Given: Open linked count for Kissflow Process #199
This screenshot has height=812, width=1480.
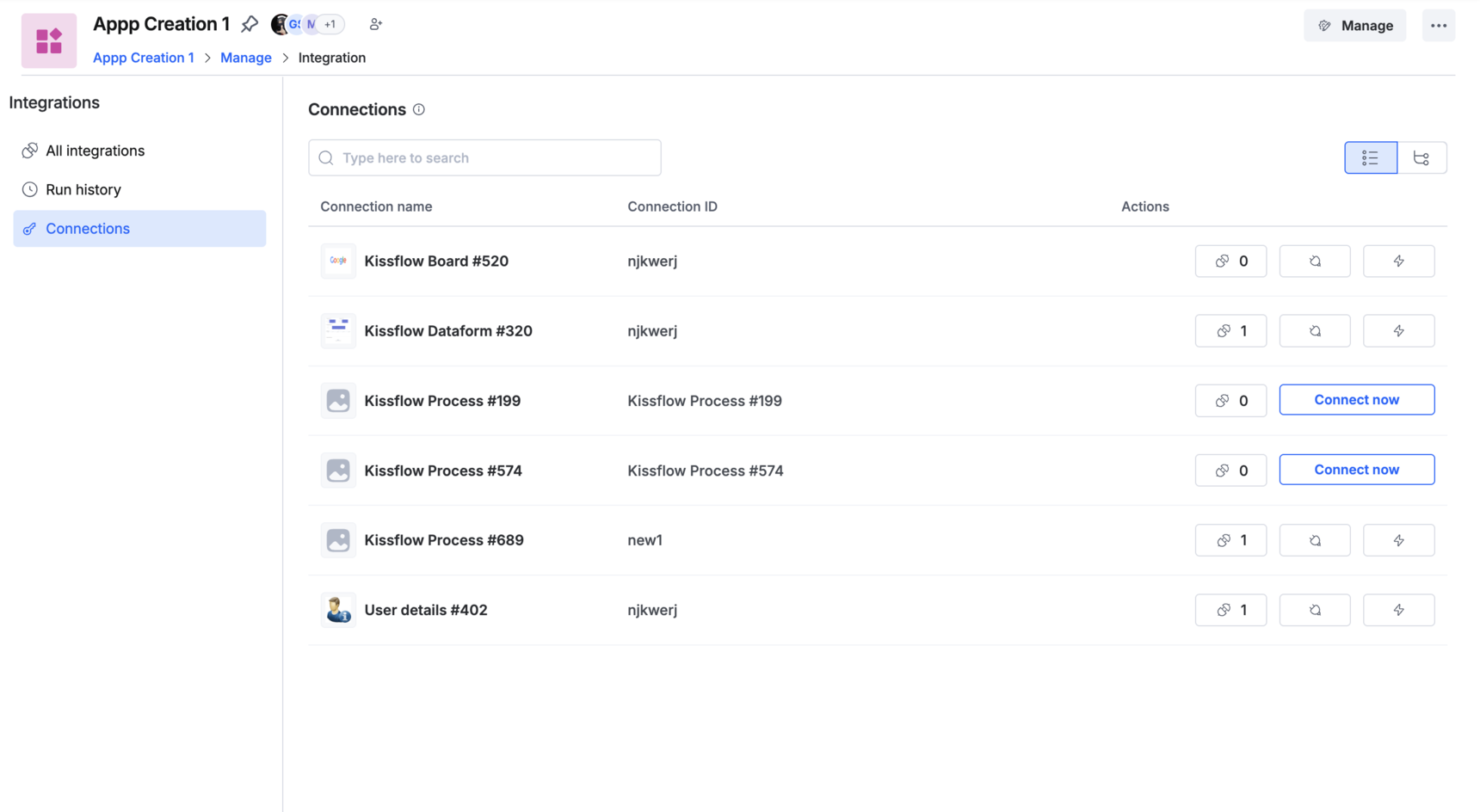Looking at the screenshot, I should click(x=1230, y=401).
